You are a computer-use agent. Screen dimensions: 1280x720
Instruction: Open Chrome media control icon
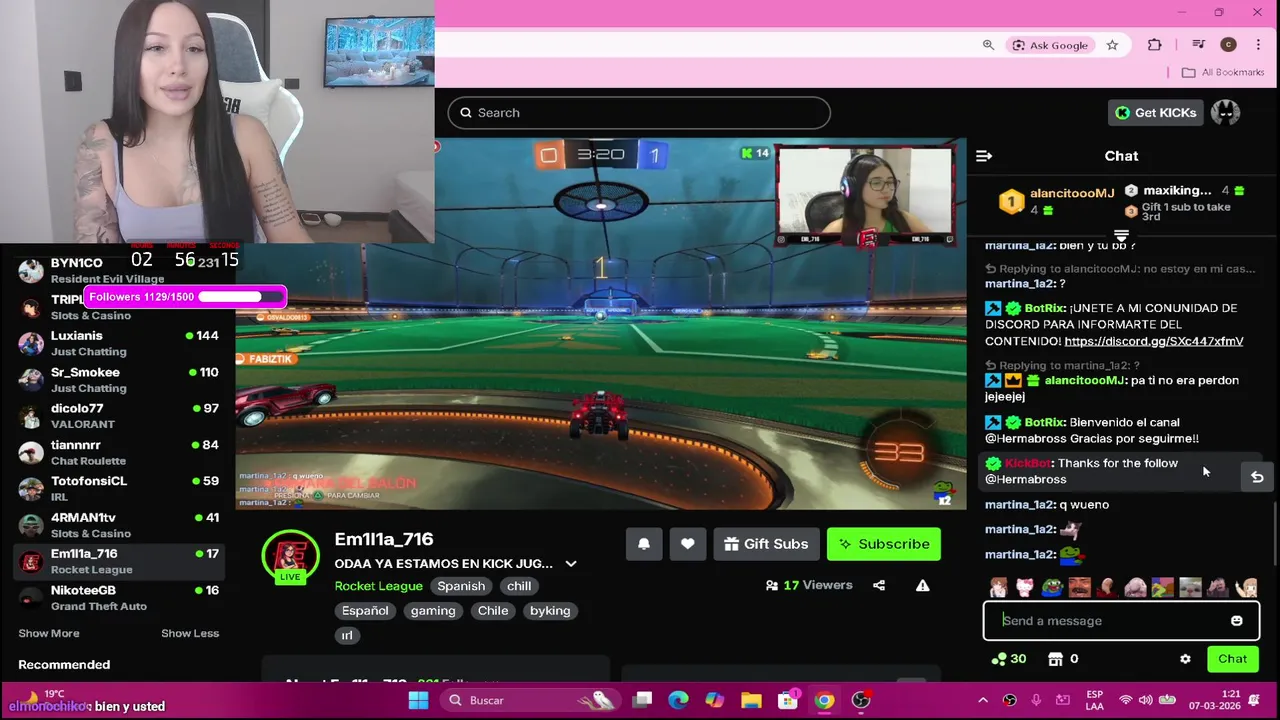(x=1198, y=45)
